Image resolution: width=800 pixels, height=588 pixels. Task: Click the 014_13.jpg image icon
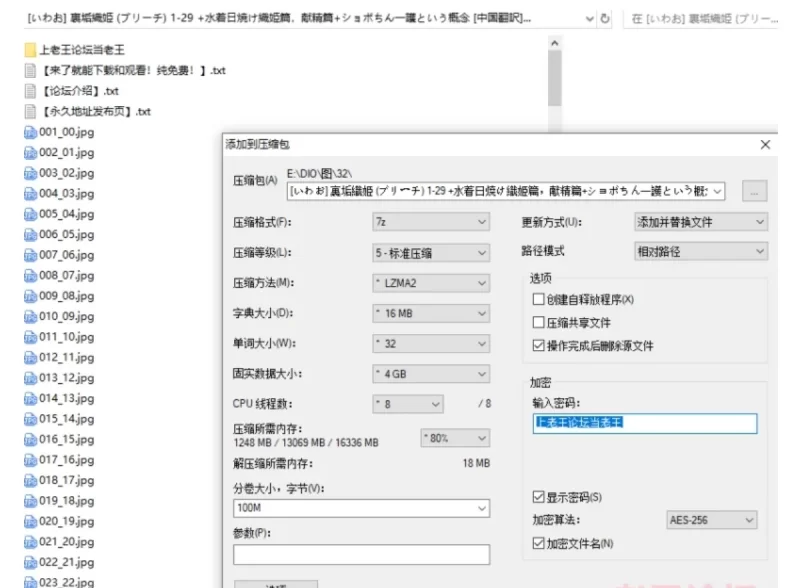(x=30, y=398)
